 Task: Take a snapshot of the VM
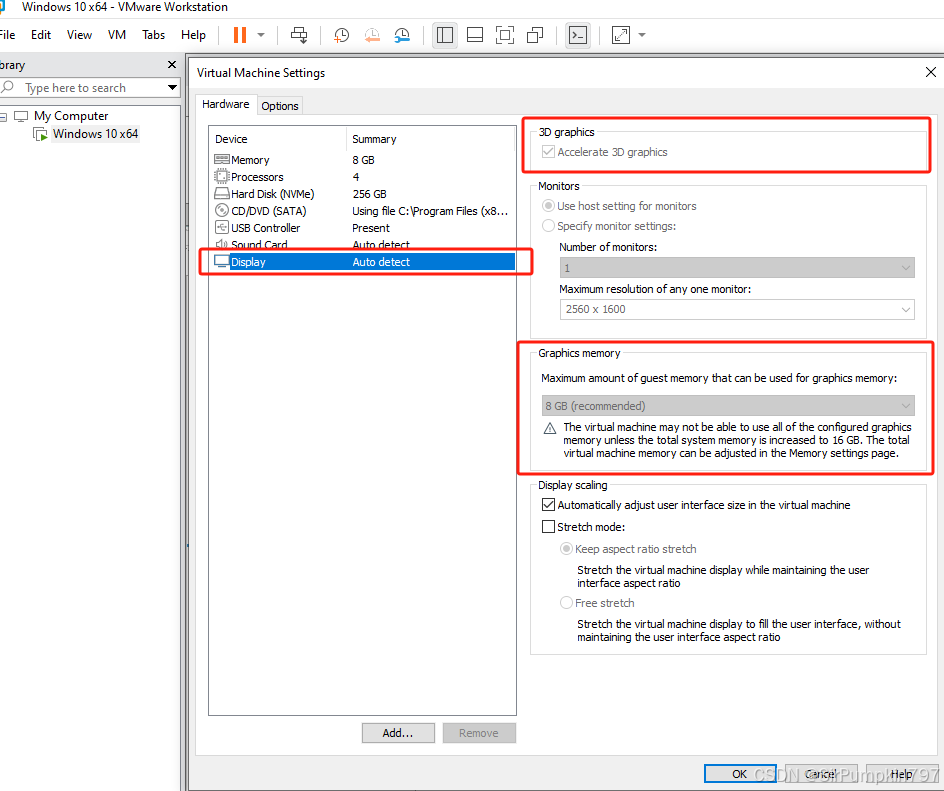(x=341, y=35)
